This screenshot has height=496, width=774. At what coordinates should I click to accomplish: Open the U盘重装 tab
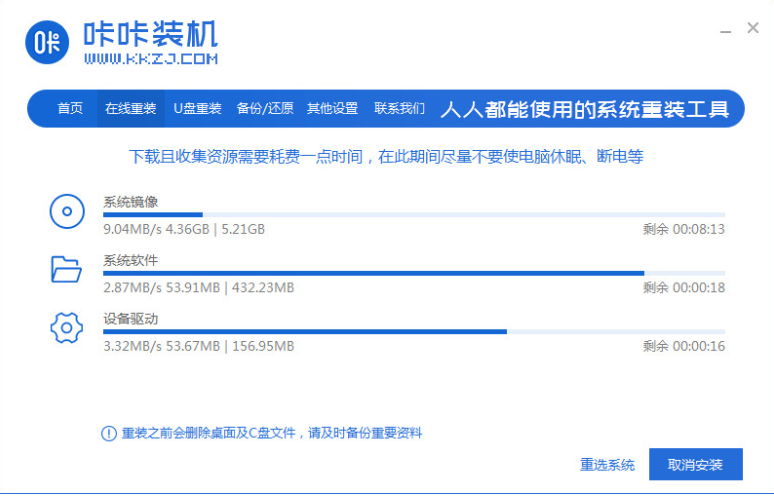pyautogui.click(x=197, y=108)
